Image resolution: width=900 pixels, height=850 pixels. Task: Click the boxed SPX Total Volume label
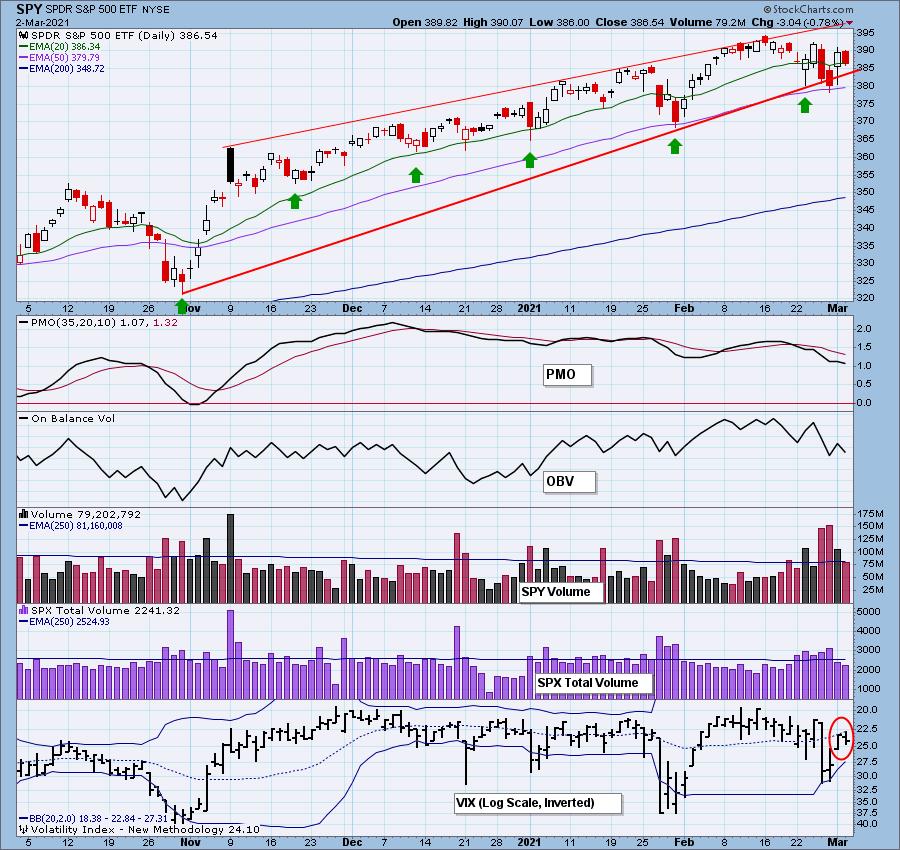[593, 682]
